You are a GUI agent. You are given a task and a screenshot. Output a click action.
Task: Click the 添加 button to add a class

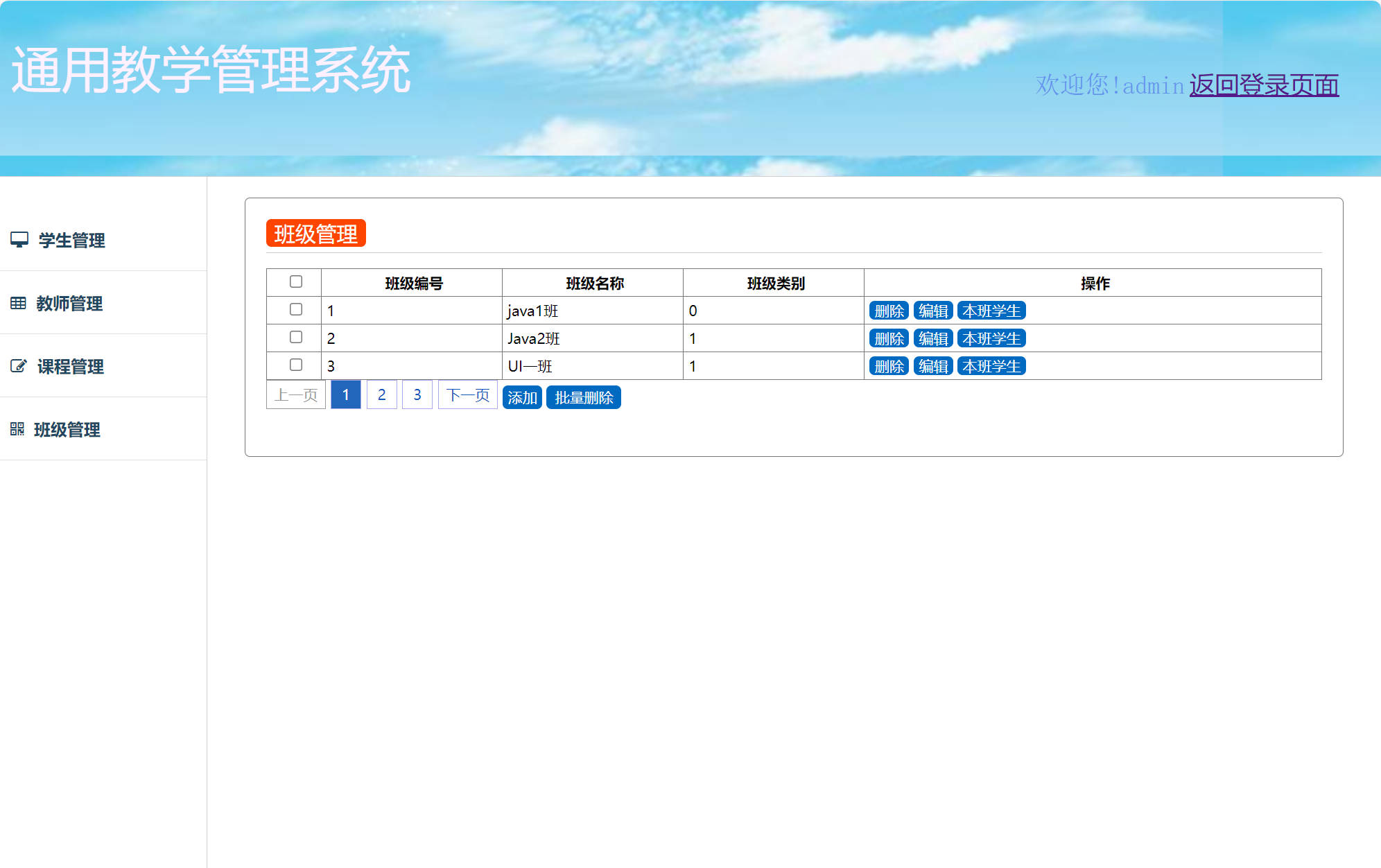point(522,397)
